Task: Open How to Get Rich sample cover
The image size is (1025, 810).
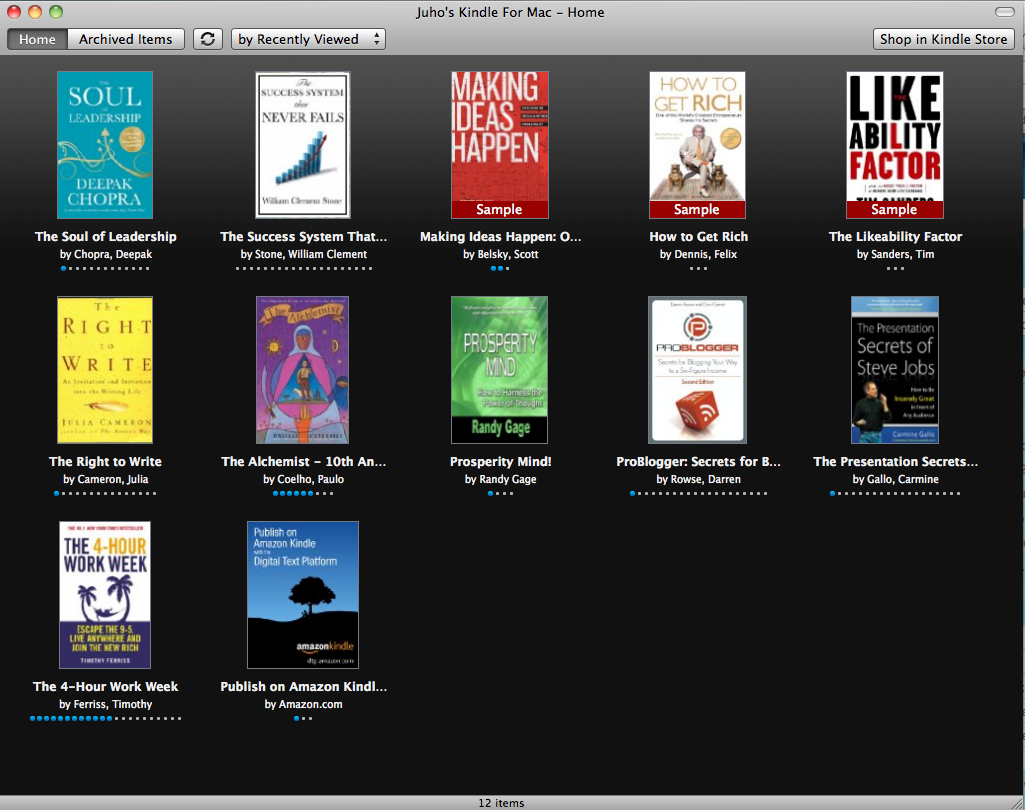Action: pyautogui.click(x=697, y=144)
